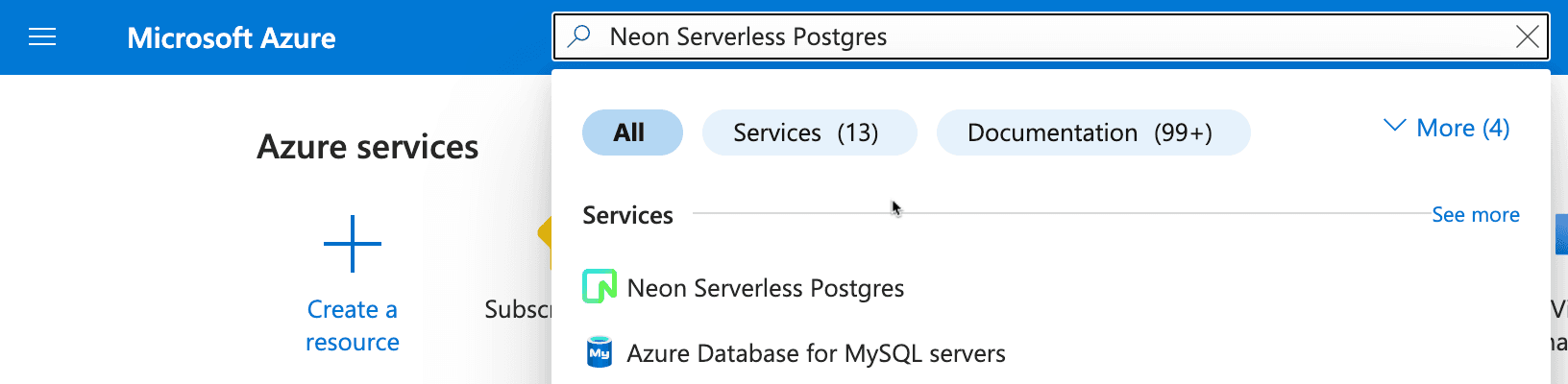Open Azure Database for MySQL servers result

[815, 353]
